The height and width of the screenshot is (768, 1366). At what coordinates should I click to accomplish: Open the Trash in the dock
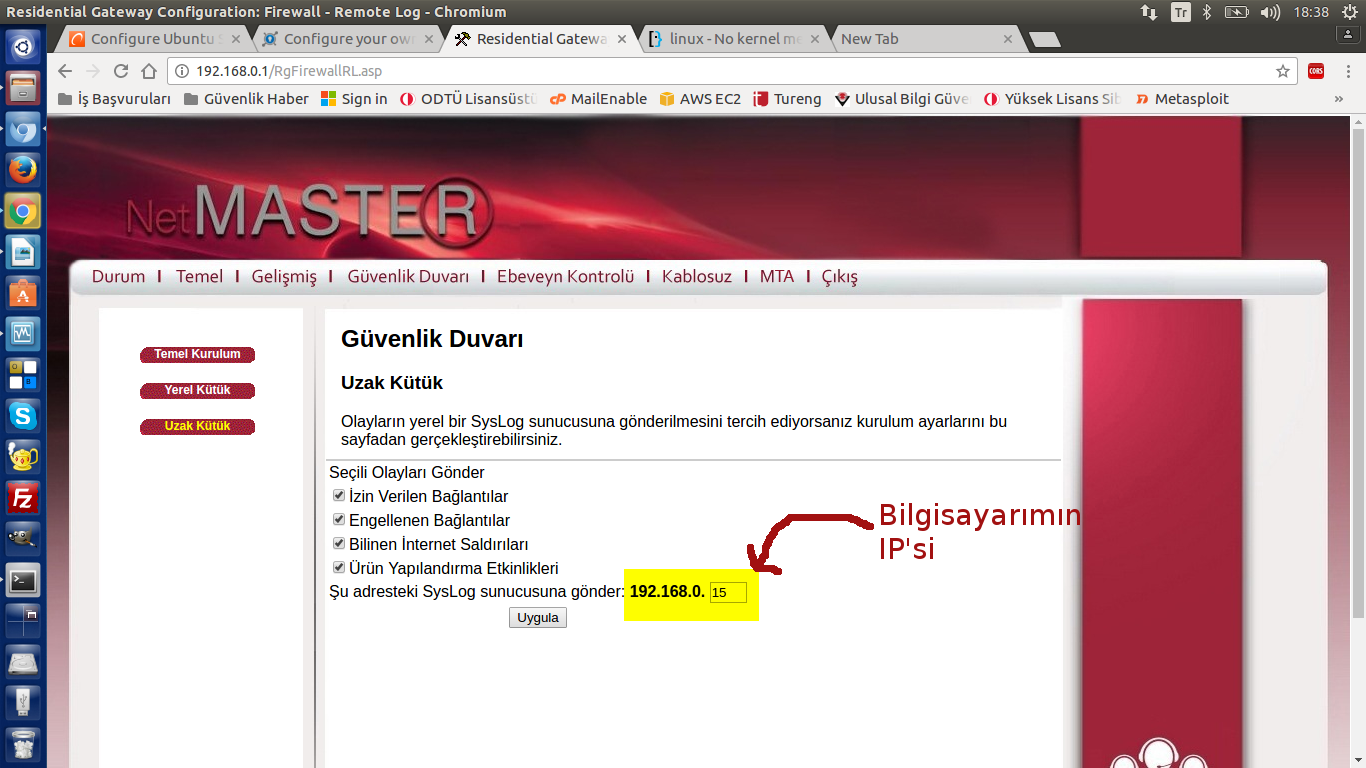click(x=23, y=743)
